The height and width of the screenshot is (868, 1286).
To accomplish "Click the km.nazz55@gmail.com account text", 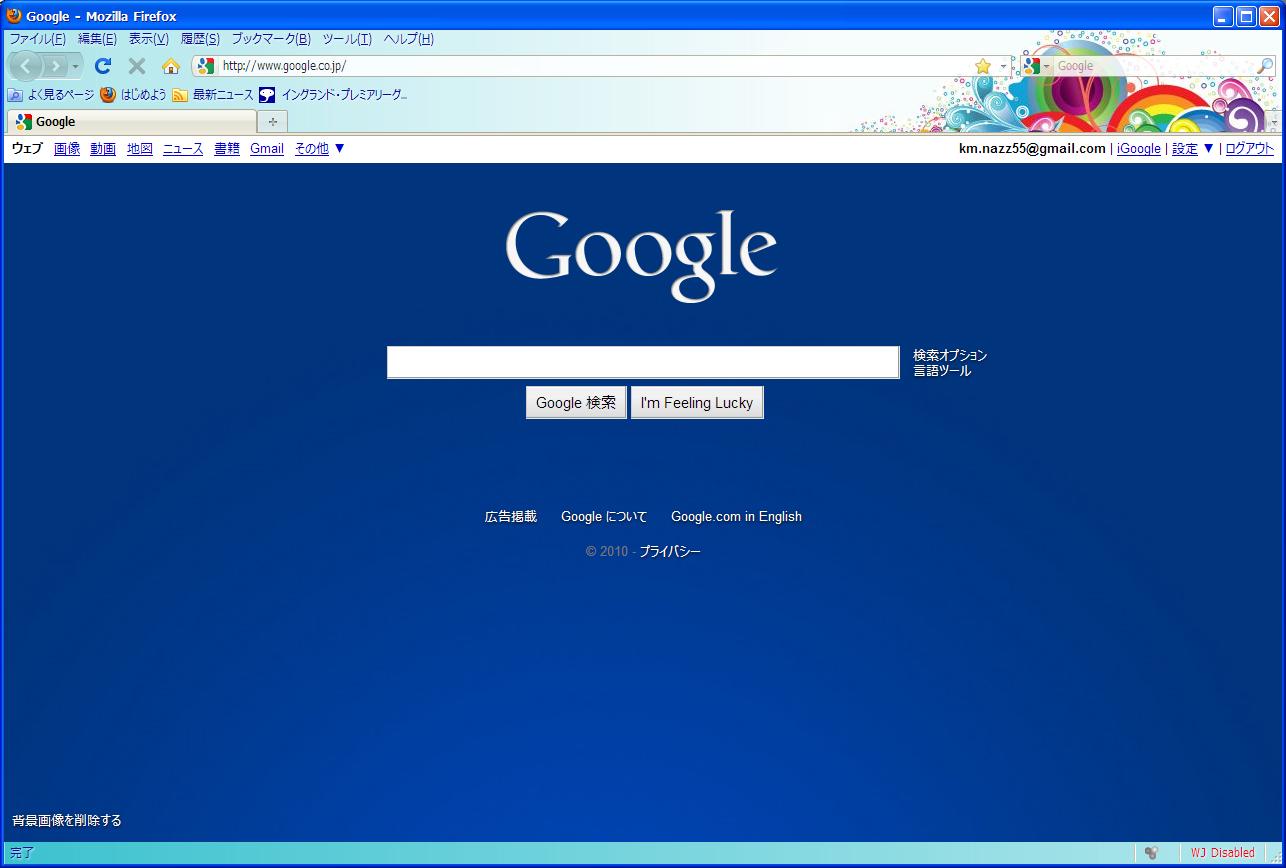I will (x=1032, y=149).
